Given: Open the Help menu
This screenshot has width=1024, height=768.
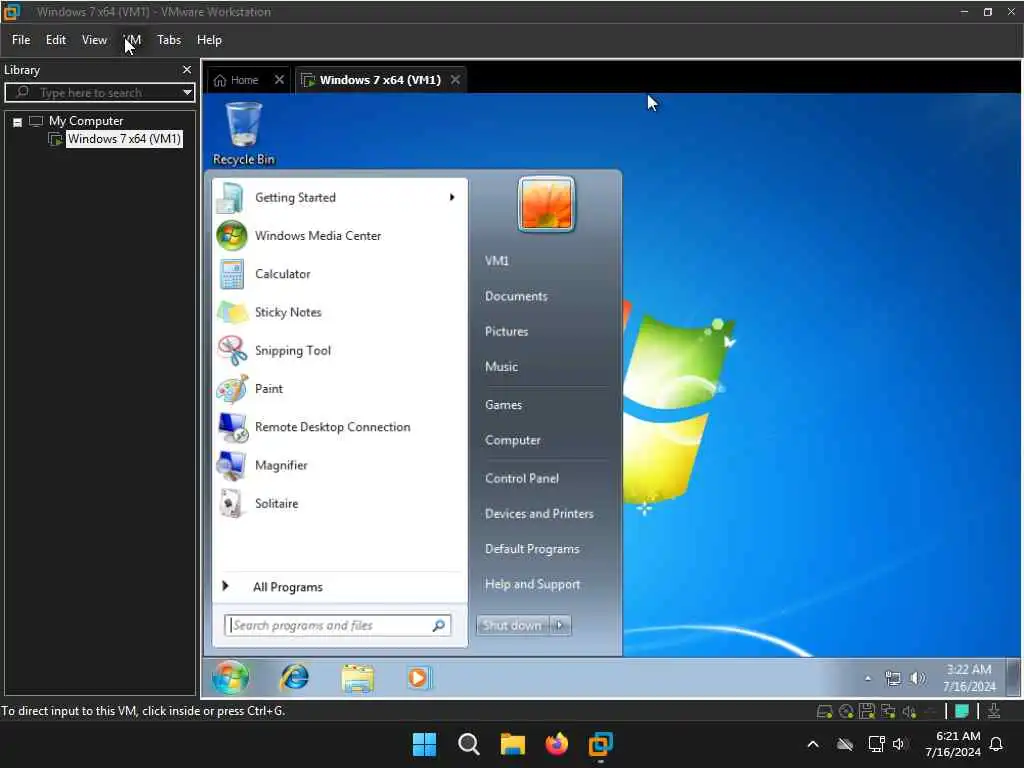Looking at the screenshot, I should tap(209, 40).
